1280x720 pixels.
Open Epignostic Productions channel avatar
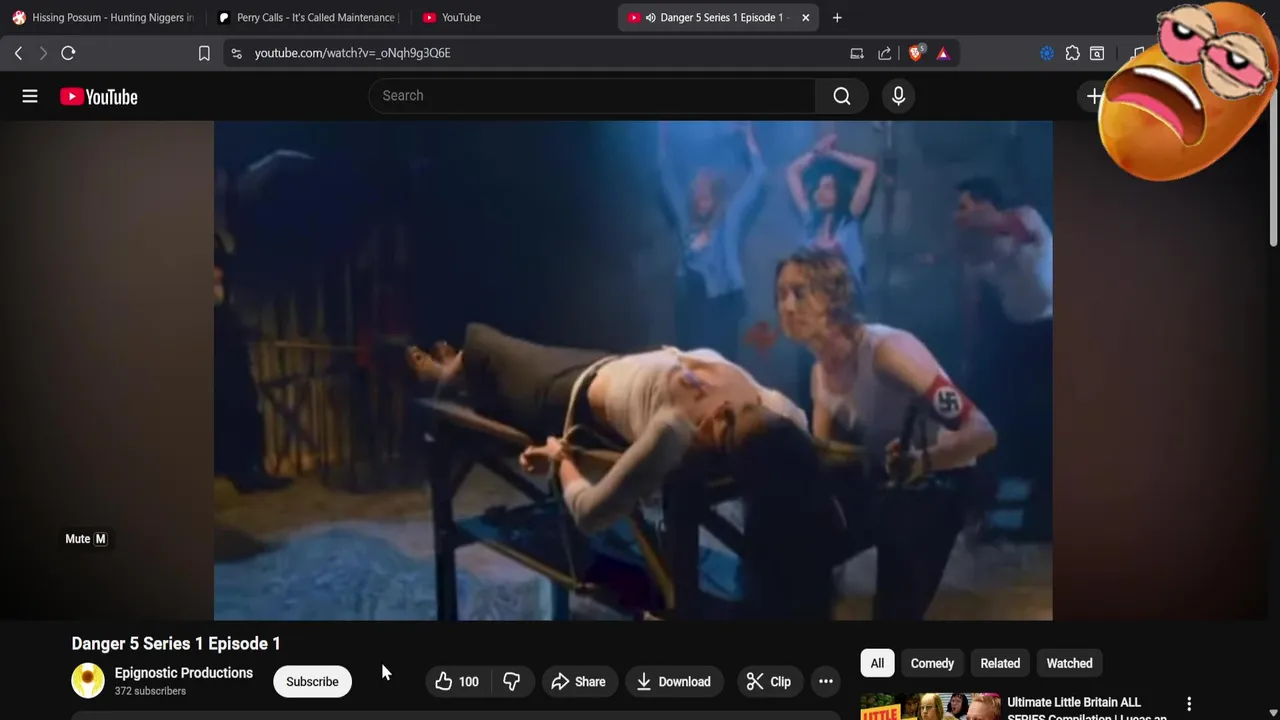[x=88, y=681]
